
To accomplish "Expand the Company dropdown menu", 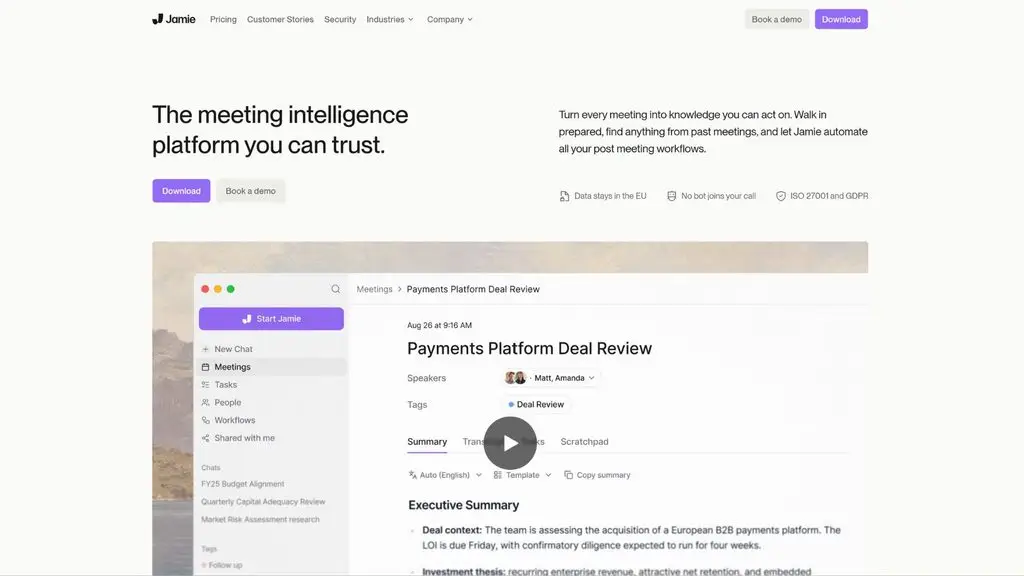I will (450, 20).
